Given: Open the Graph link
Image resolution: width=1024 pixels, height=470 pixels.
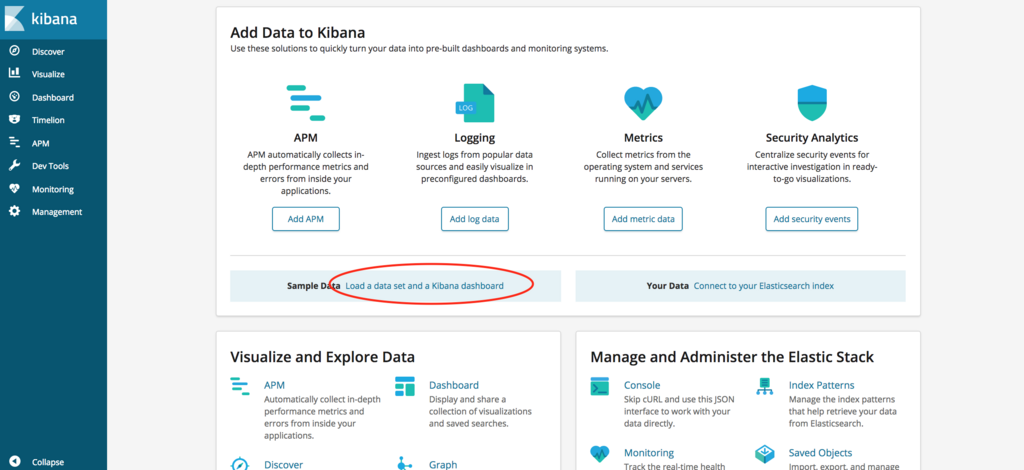Looking at the screenshot, I should [x=443, y=465].
